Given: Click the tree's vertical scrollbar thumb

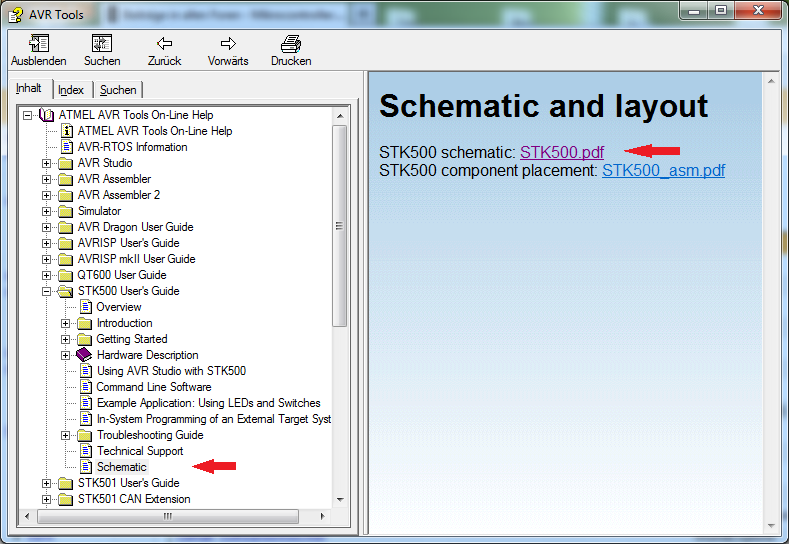Looking at the screenshot, I should [x=340, y=226].
